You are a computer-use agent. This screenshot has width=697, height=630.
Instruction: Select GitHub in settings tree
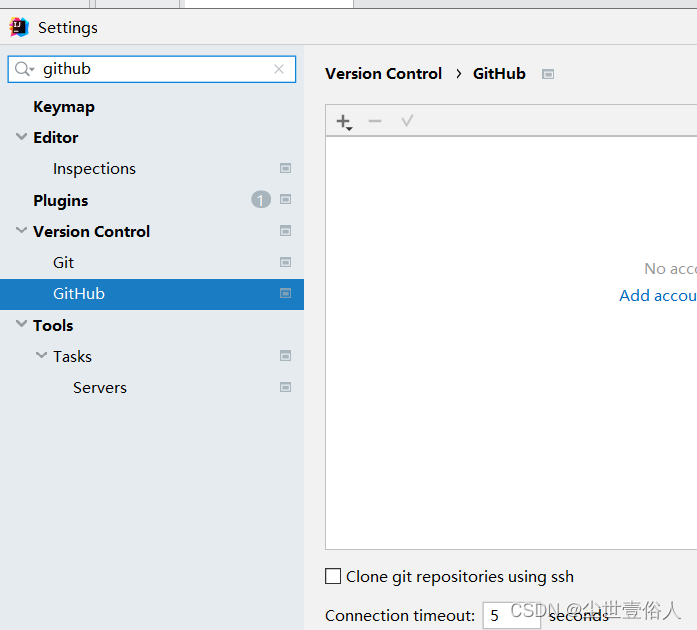[x=152, y=294]
